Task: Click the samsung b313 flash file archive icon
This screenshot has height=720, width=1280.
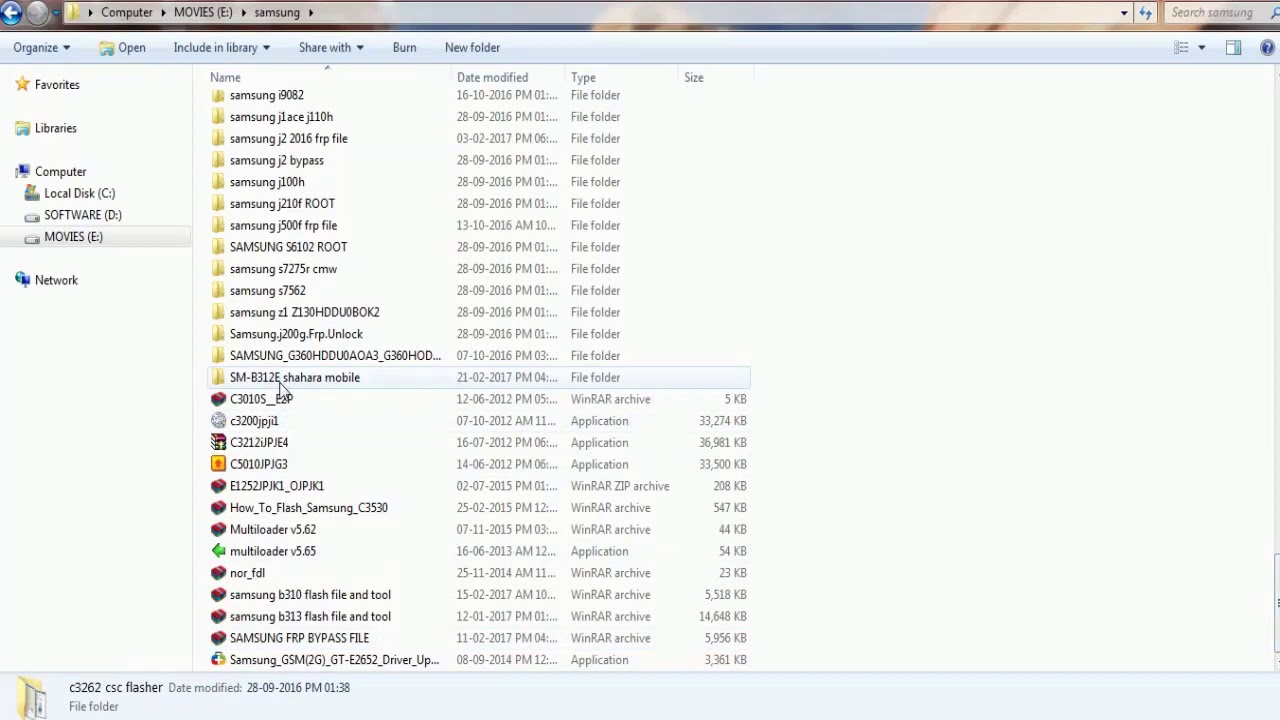Action: [x=218, y=616]
